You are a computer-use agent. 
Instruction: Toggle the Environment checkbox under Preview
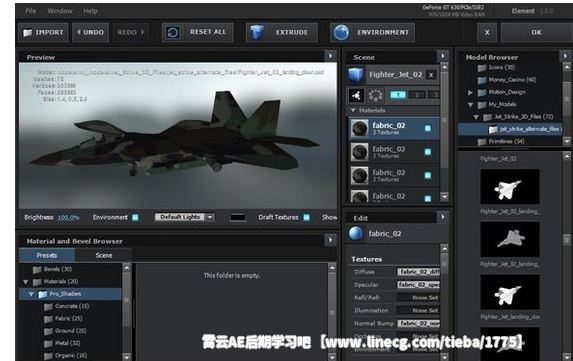135,217
